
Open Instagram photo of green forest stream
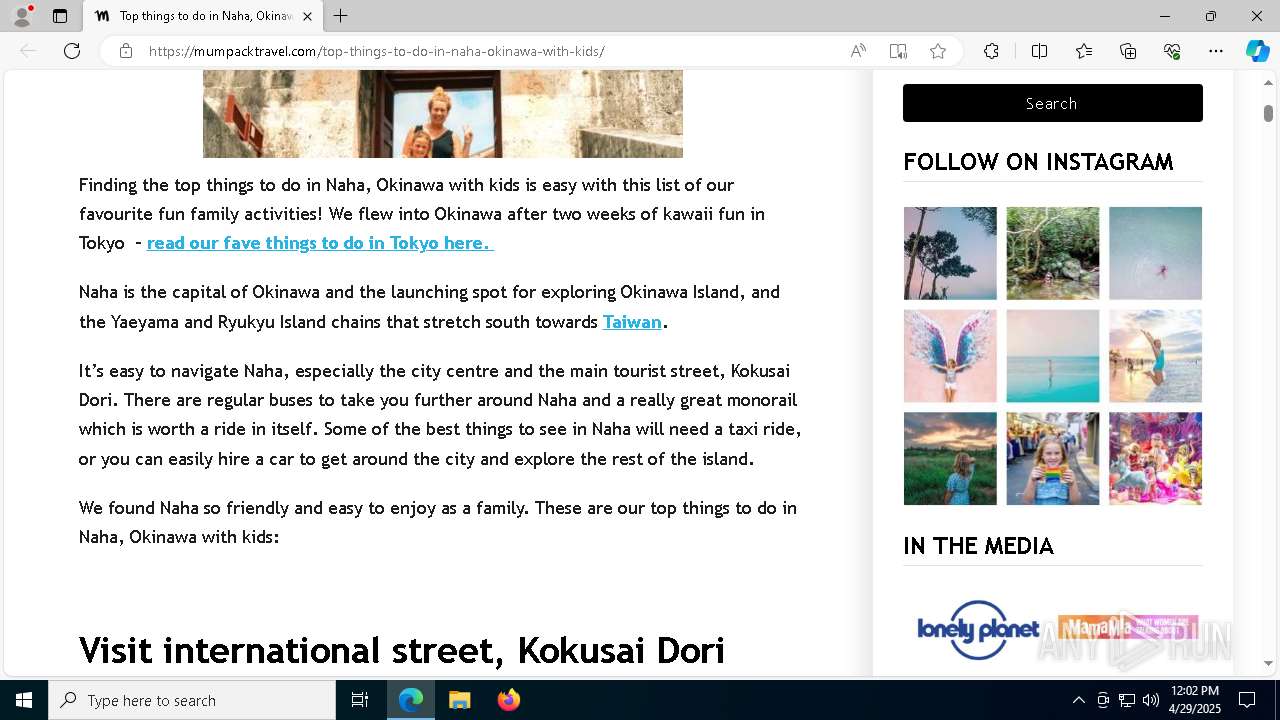[x=1052, y=253]
